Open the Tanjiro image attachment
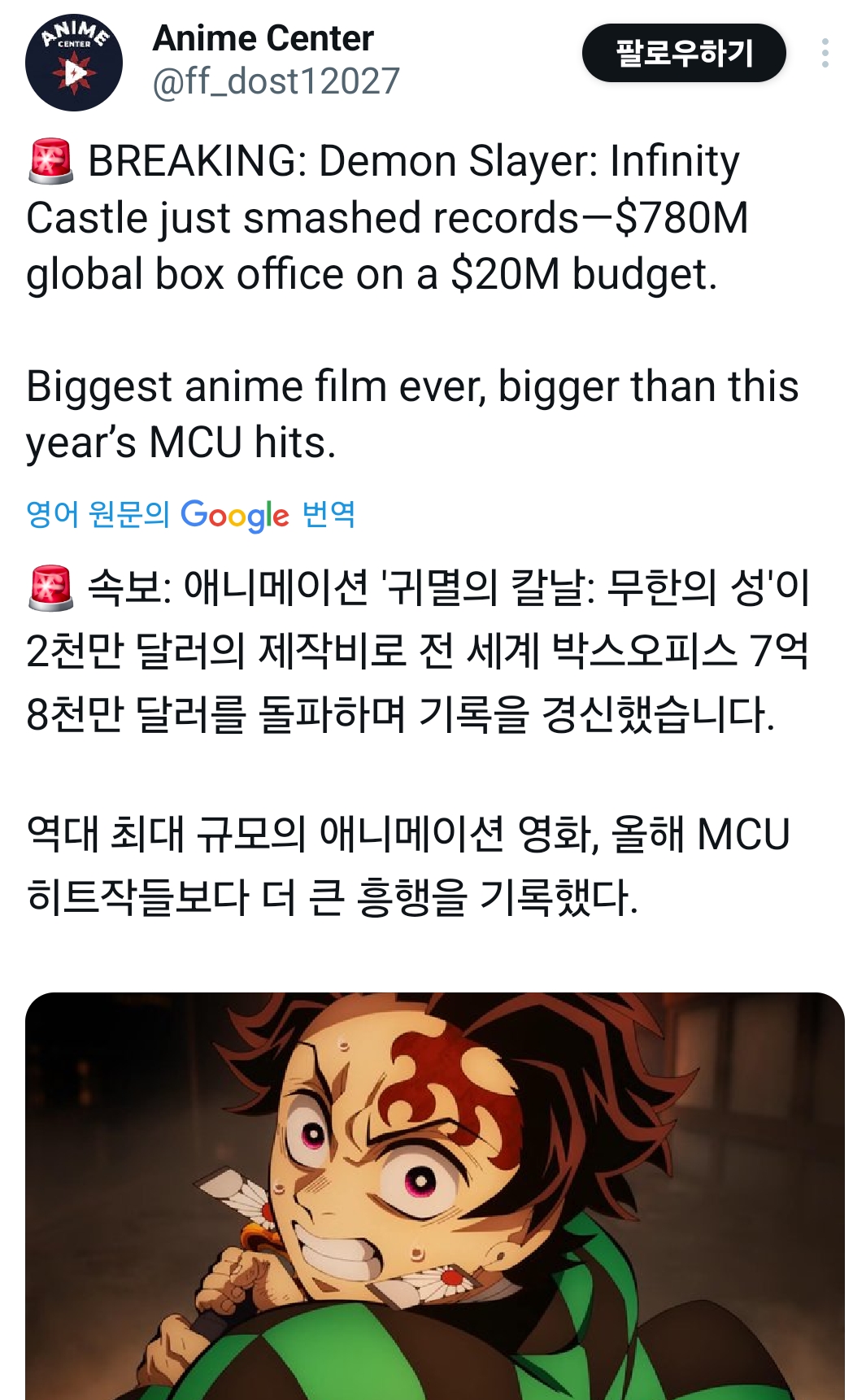Image resolution: width=853 pixels, height=1400 pixels. pyautogui.click(x=435, y=1196)
